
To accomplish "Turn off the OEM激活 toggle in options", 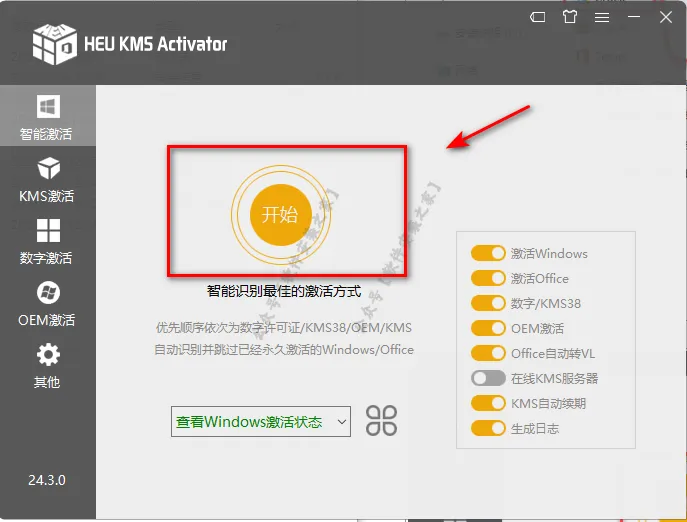I will [488, 328].
